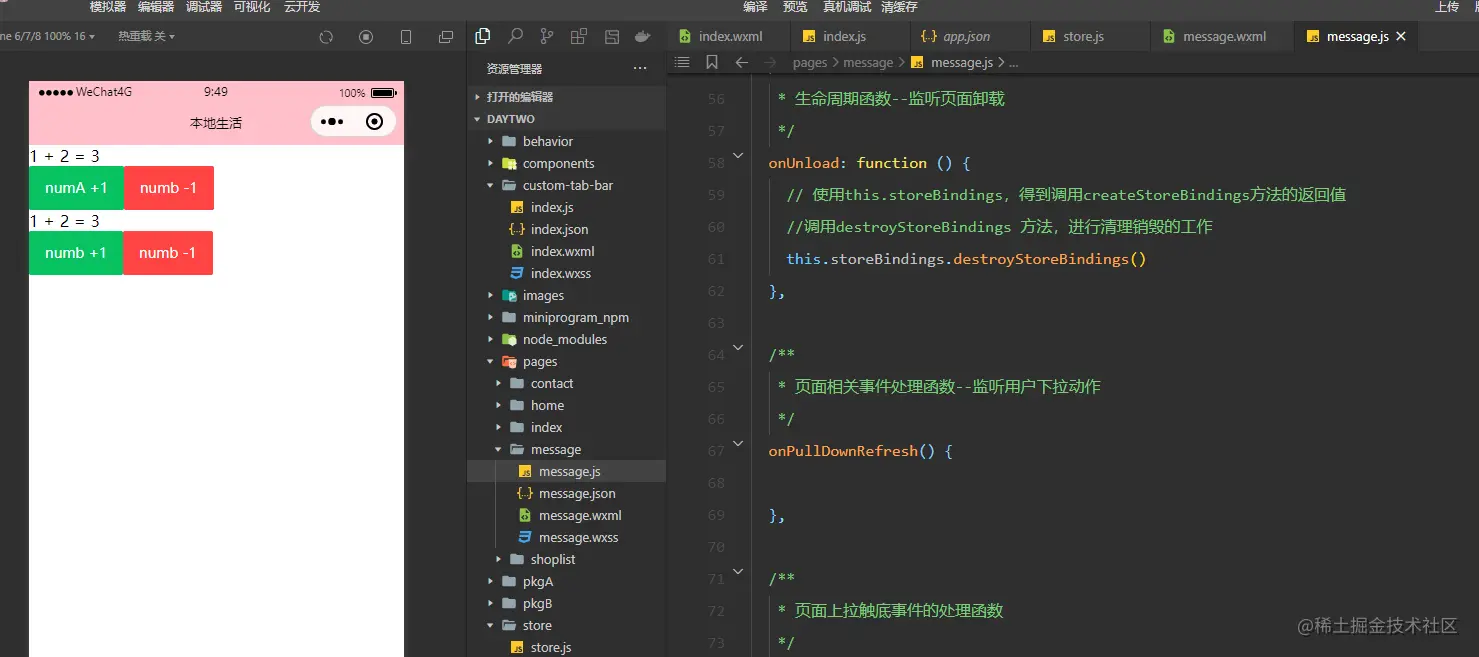Switch to the message.wxml tab
The width and height of the screenshot is (1479, 657).
point(1223,37)
